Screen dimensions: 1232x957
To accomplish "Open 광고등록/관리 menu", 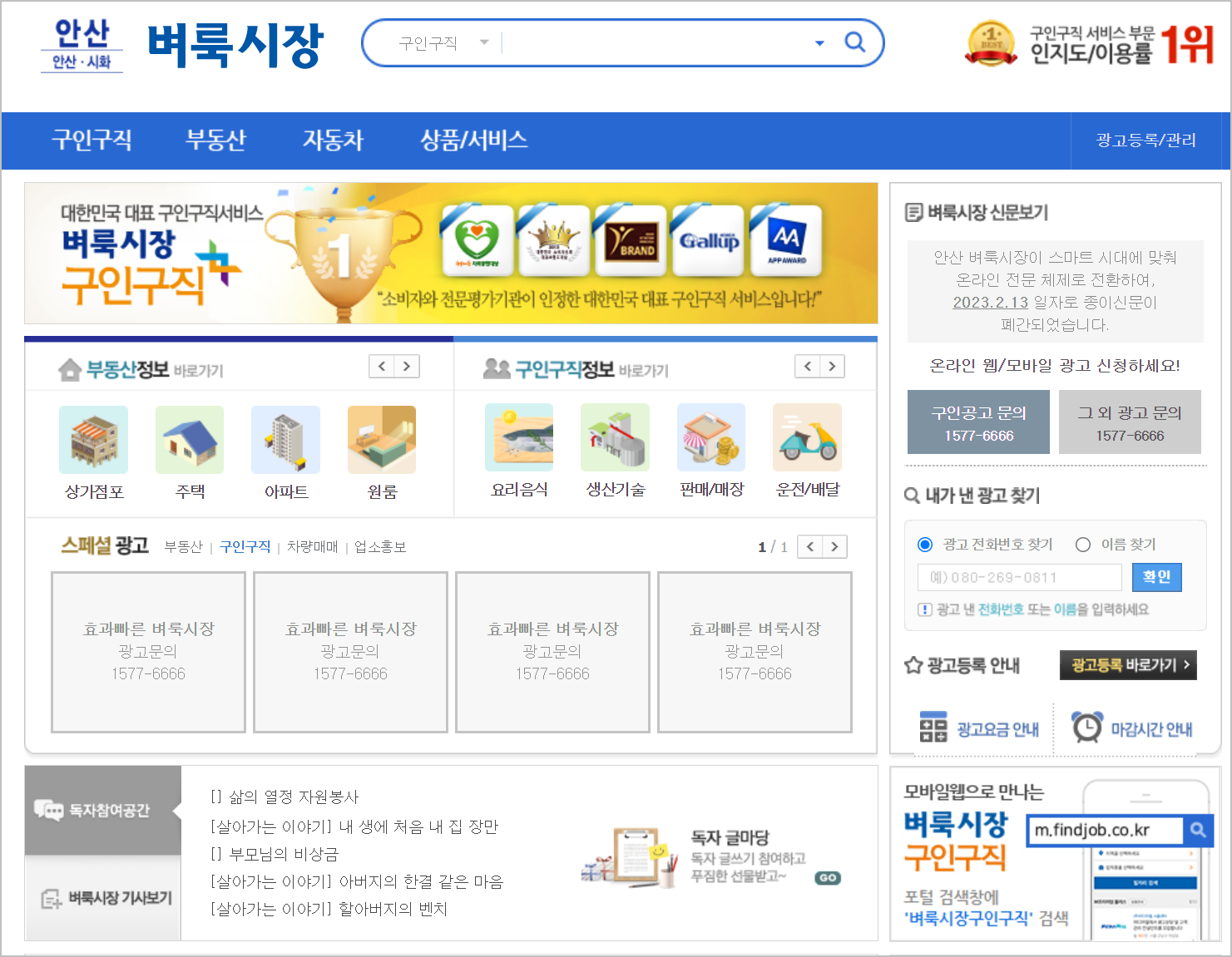I will (1145, 141).
